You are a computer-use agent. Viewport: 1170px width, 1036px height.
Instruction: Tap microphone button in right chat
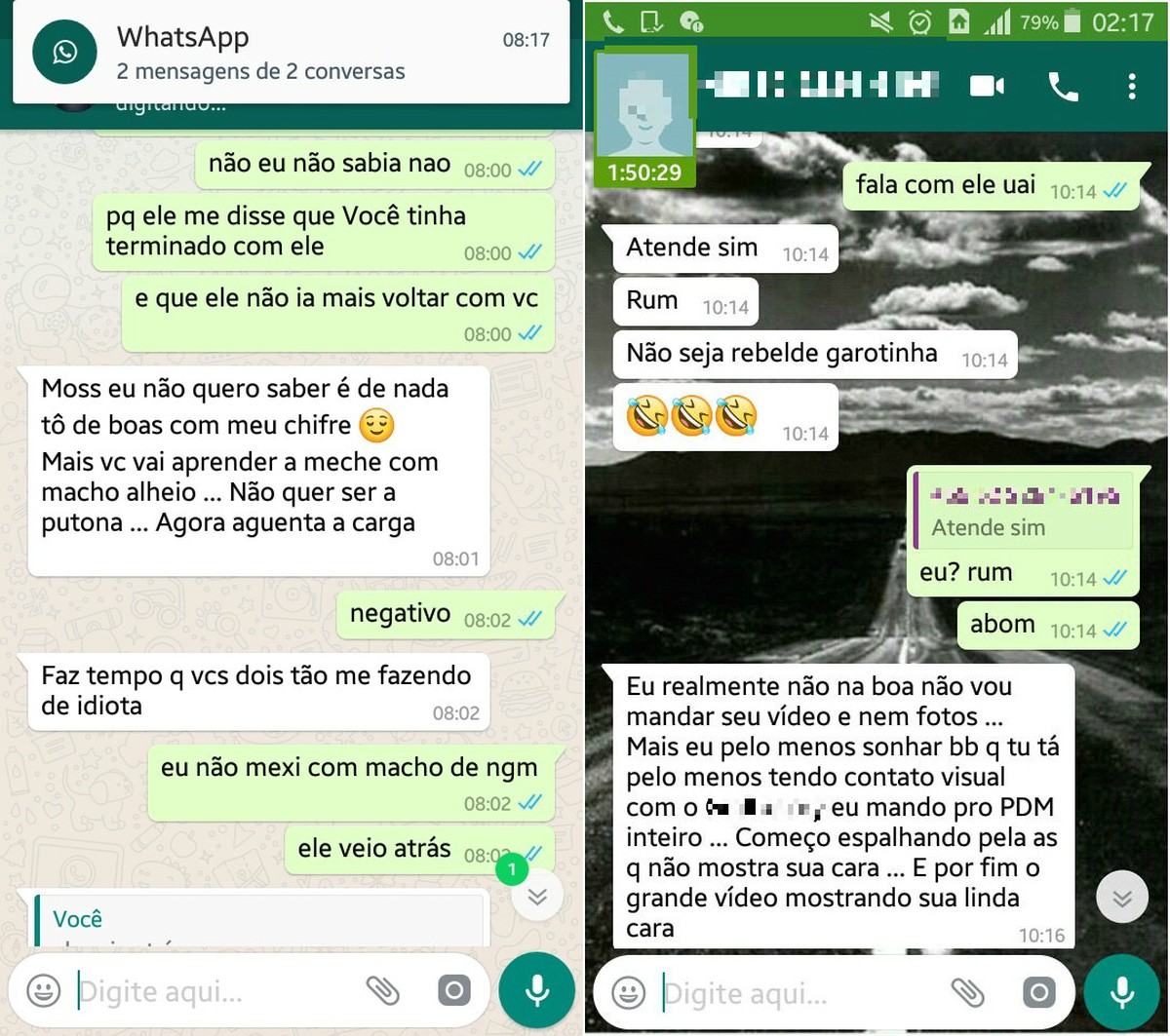click(x=1122, y=992)
